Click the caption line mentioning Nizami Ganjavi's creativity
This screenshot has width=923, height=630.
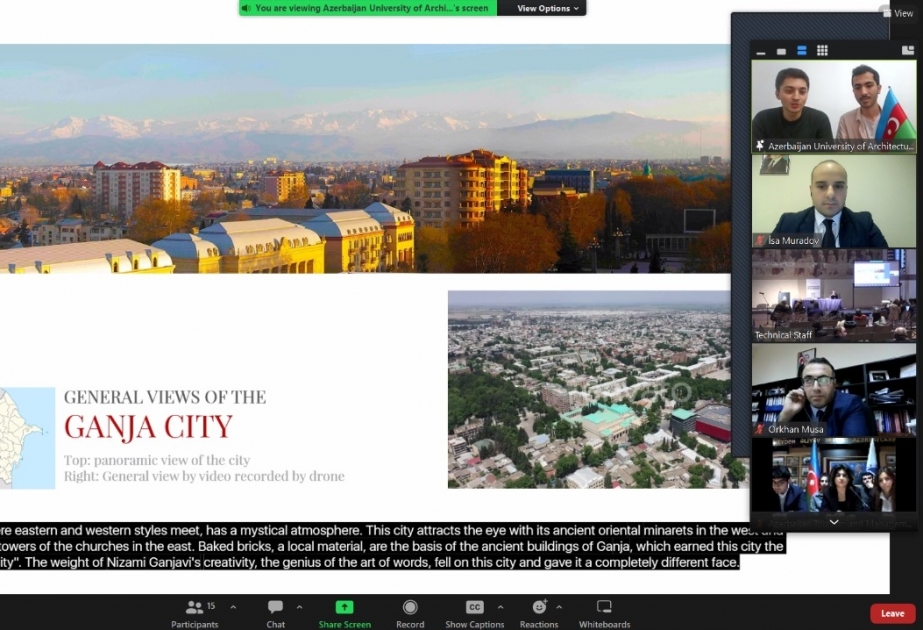coord(370,562)
